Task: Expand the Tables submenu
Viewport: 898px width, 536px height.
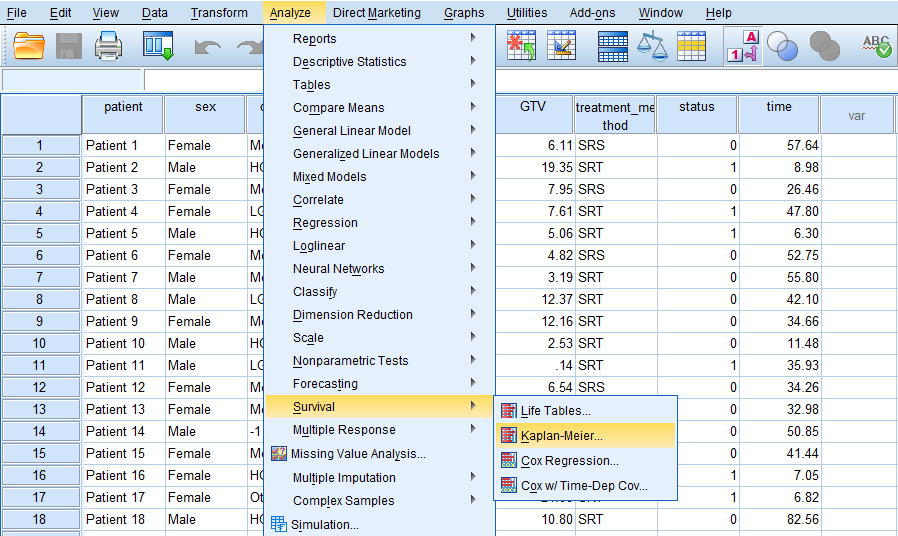Action: (x=379, y=85)
